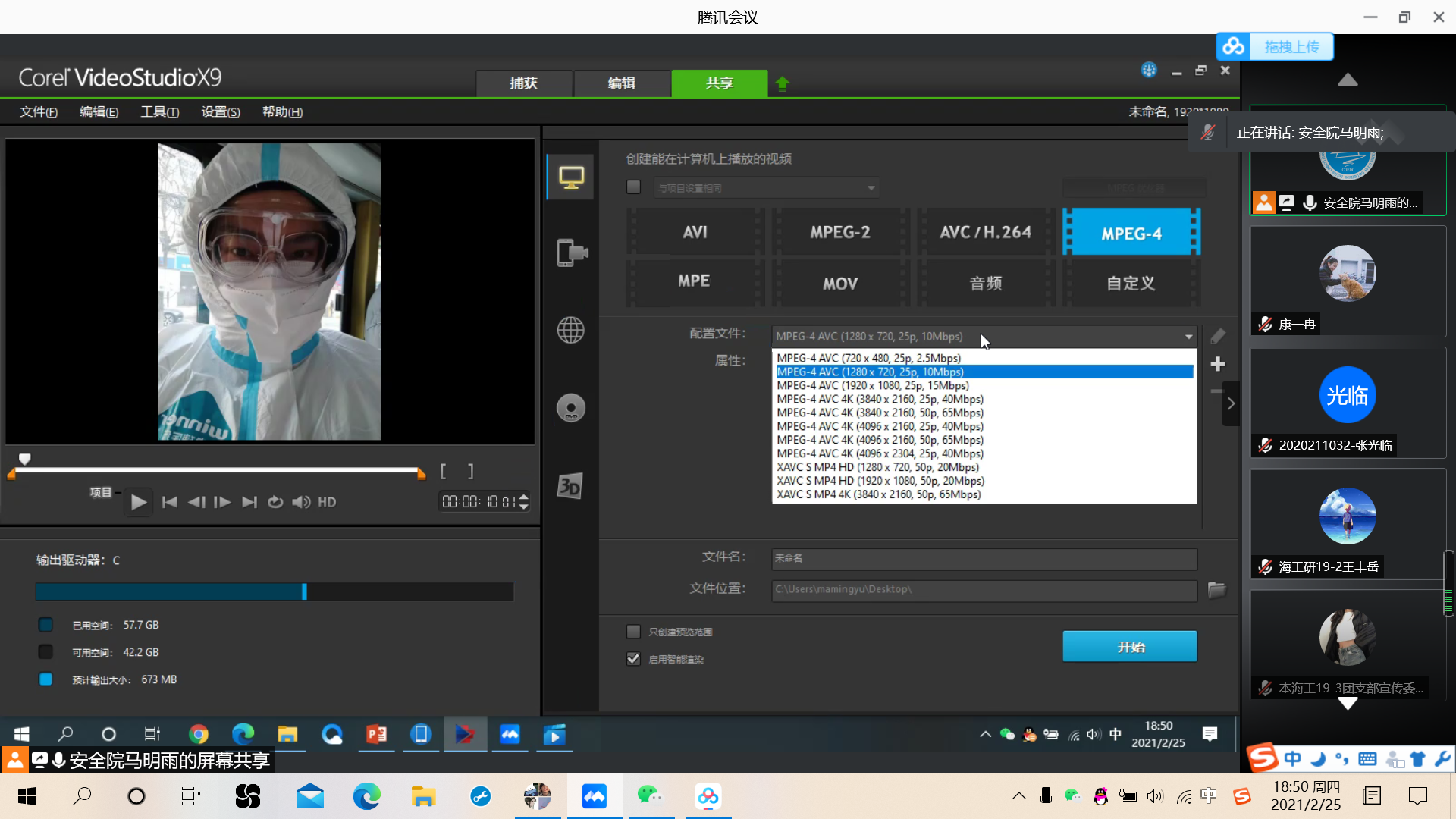Choose the AVC / H.264 format button

click(x=985, y=233)
